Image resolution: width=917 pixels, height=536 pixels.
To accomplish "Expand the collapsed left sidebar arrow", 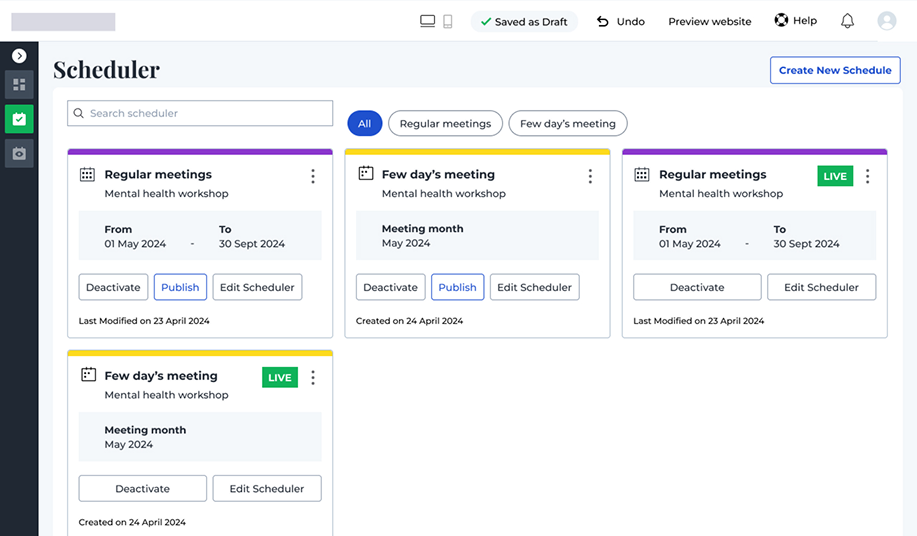I will coord(19,56).
